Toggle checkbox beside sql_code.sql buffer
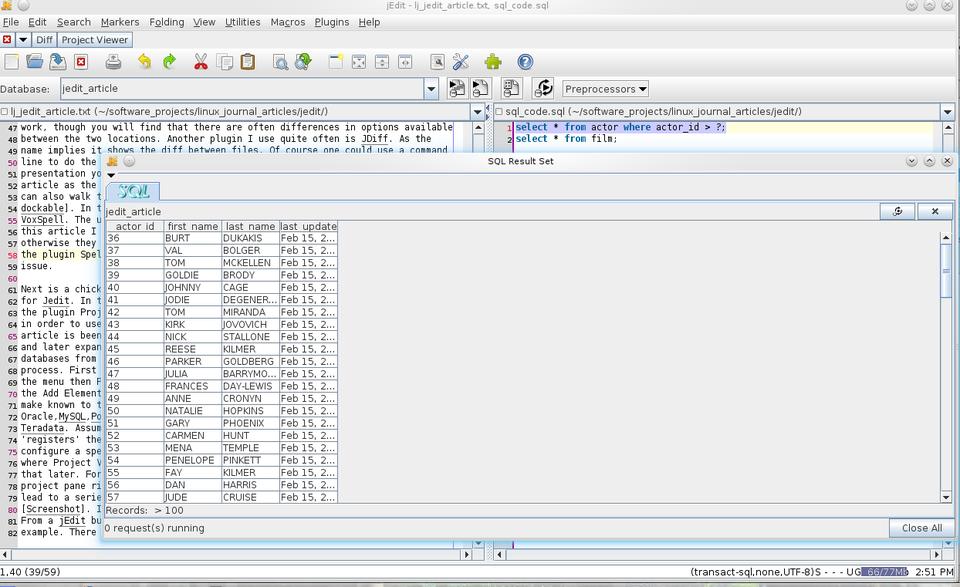The image size is (960, 587). pos(499,112)
